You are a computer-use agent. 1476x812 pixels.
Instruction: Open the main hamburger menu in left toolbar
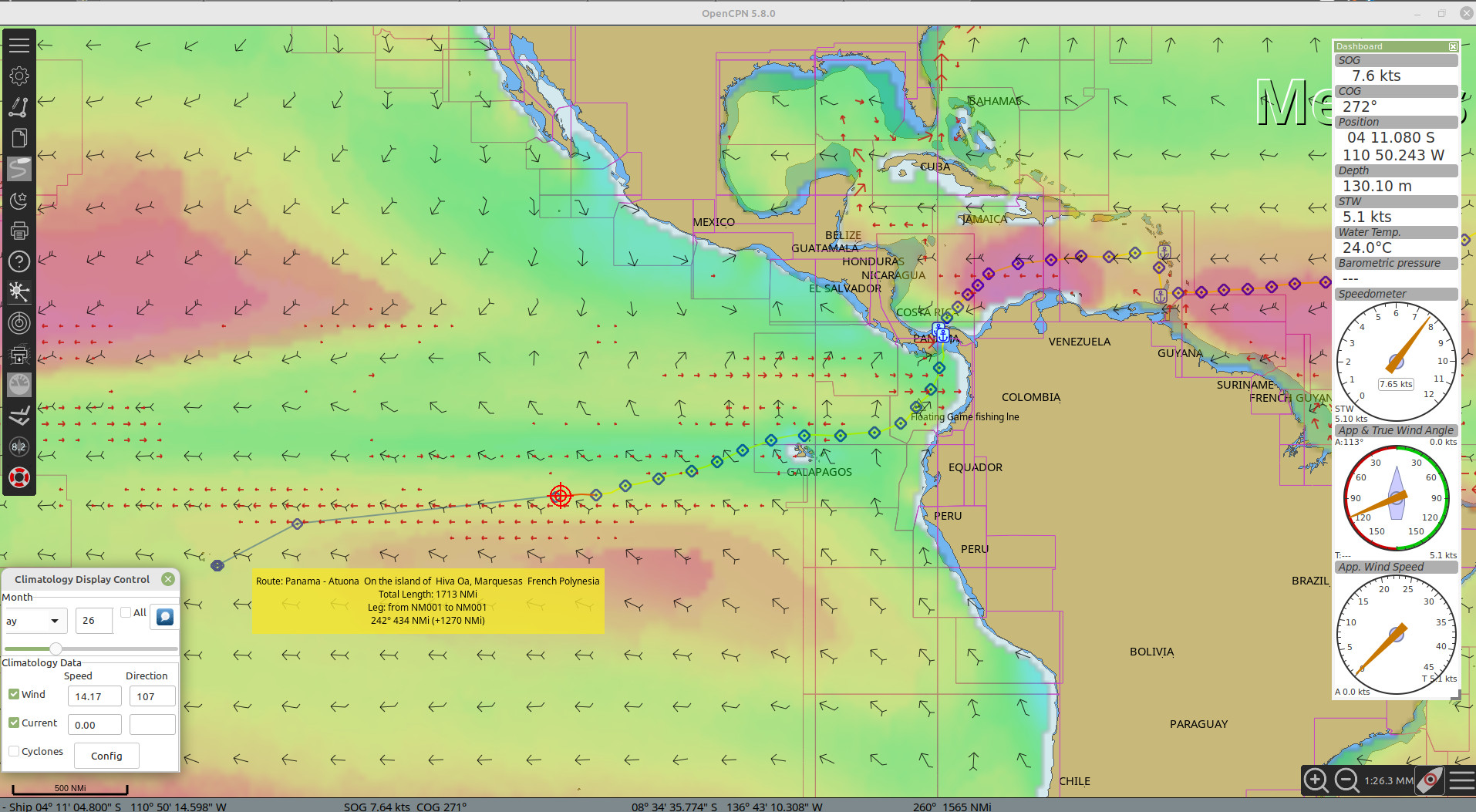19,45
